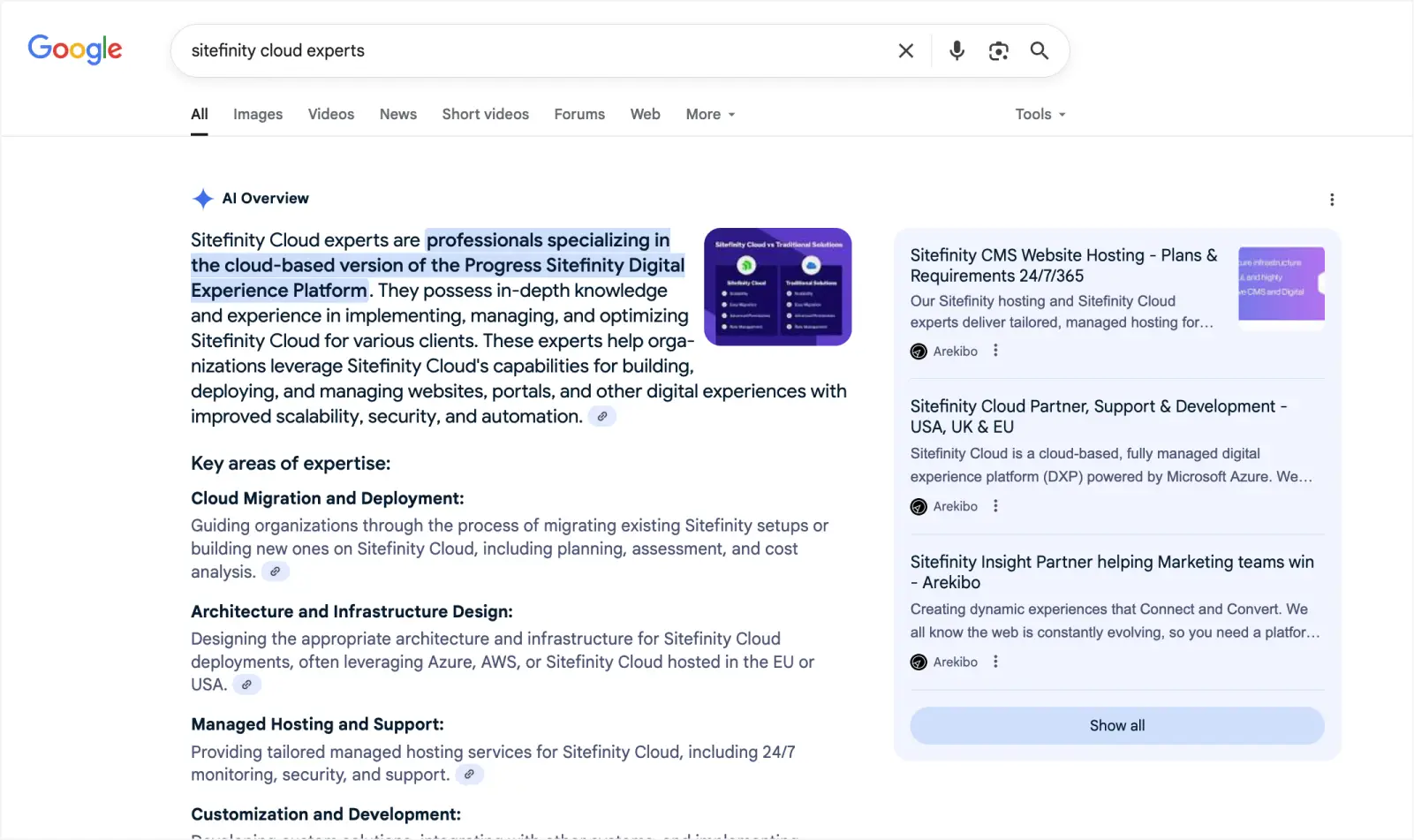Select the All tab
This screenshot has height=840, width=1414.
200,114
